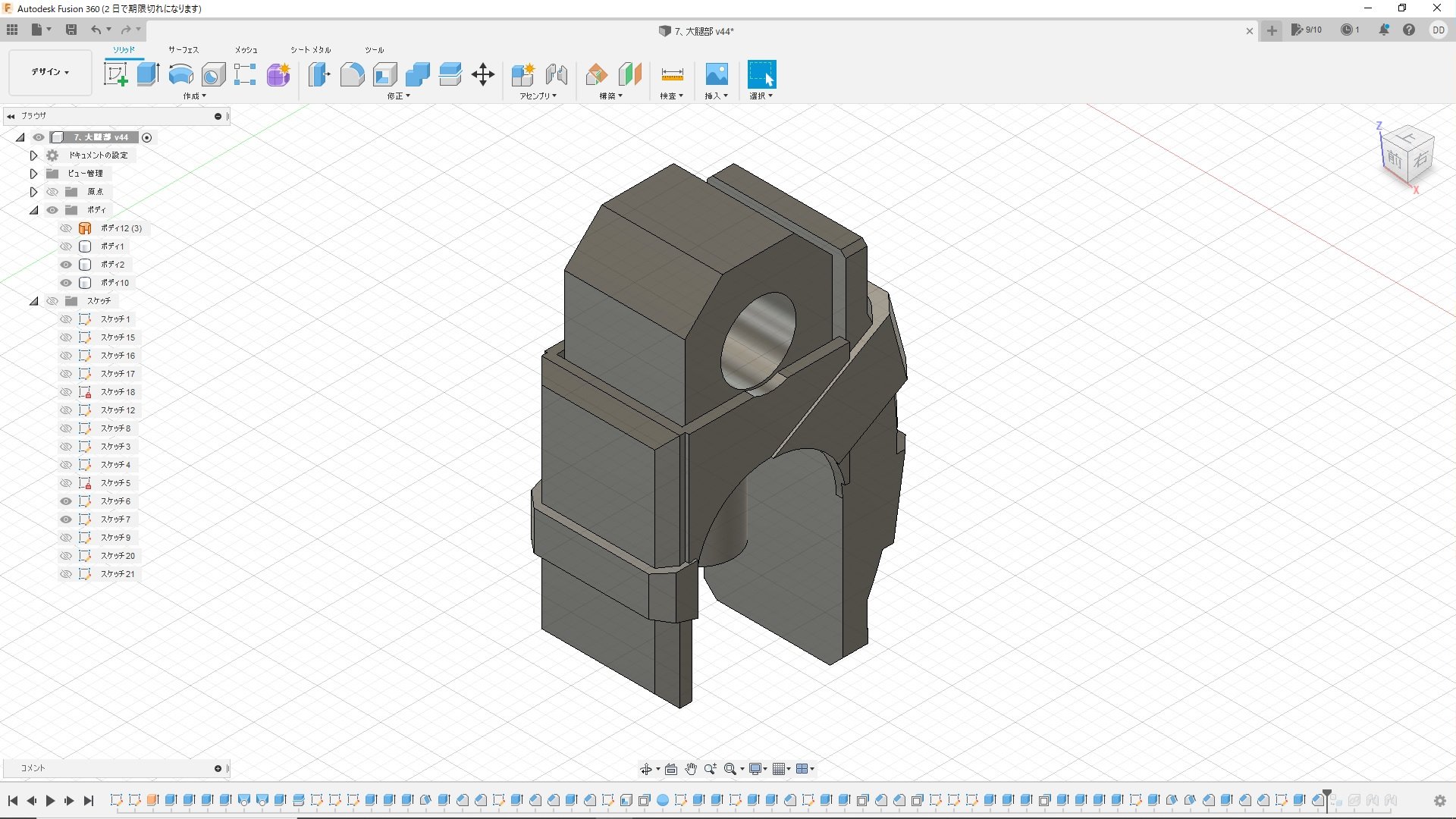The width and height of the screenshot is (1456, 819).
Task: Open the Joint assembly tool
Action: (x=557, y=74)
